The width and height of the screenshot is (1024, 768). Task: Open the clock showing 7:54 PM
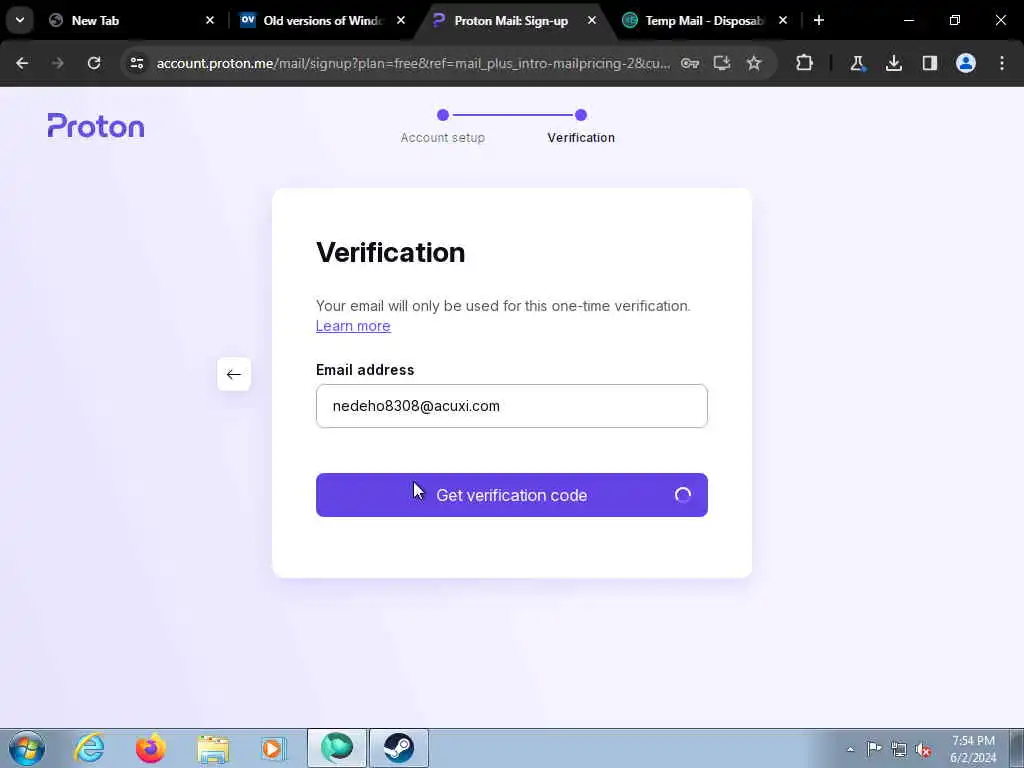[973, 749]
